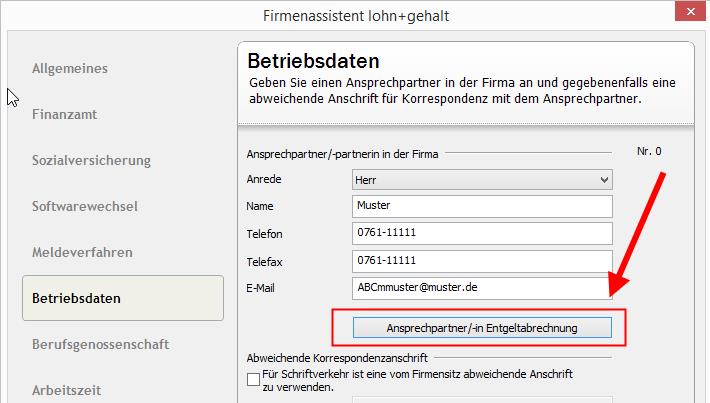
Task: Click the Telefax input field
Action: (x=482, y=260)
